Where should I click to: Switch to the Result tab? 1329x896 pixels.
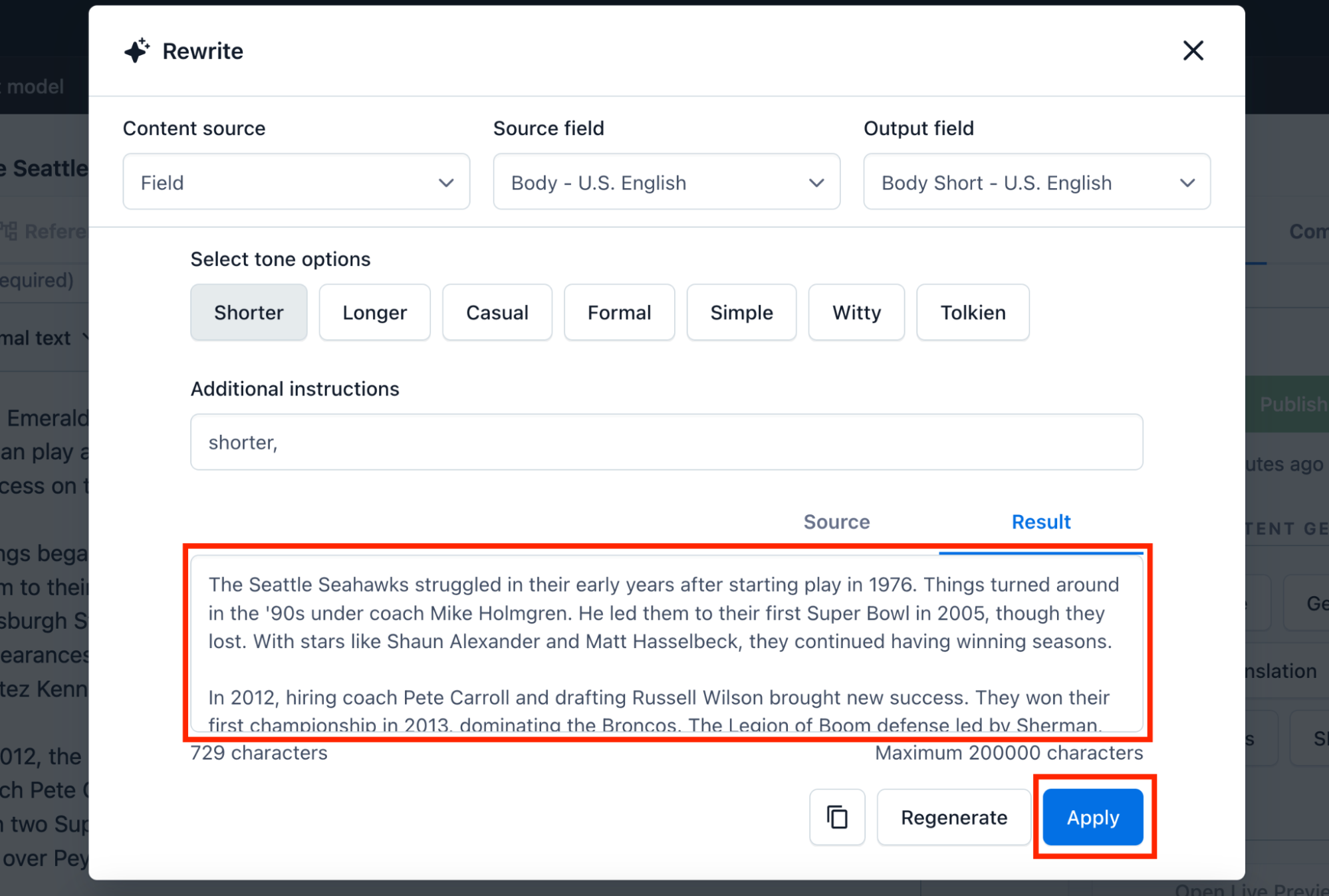click(1040, 522)
